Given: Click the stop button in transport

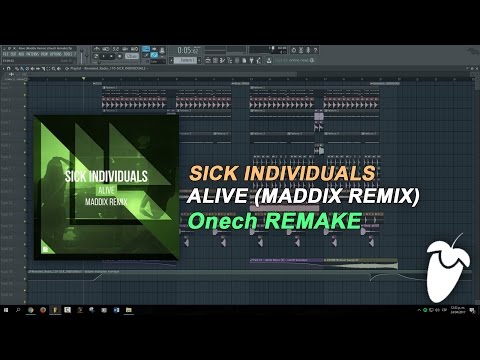Looking at the screenshot, I should [x=111, y=56].
